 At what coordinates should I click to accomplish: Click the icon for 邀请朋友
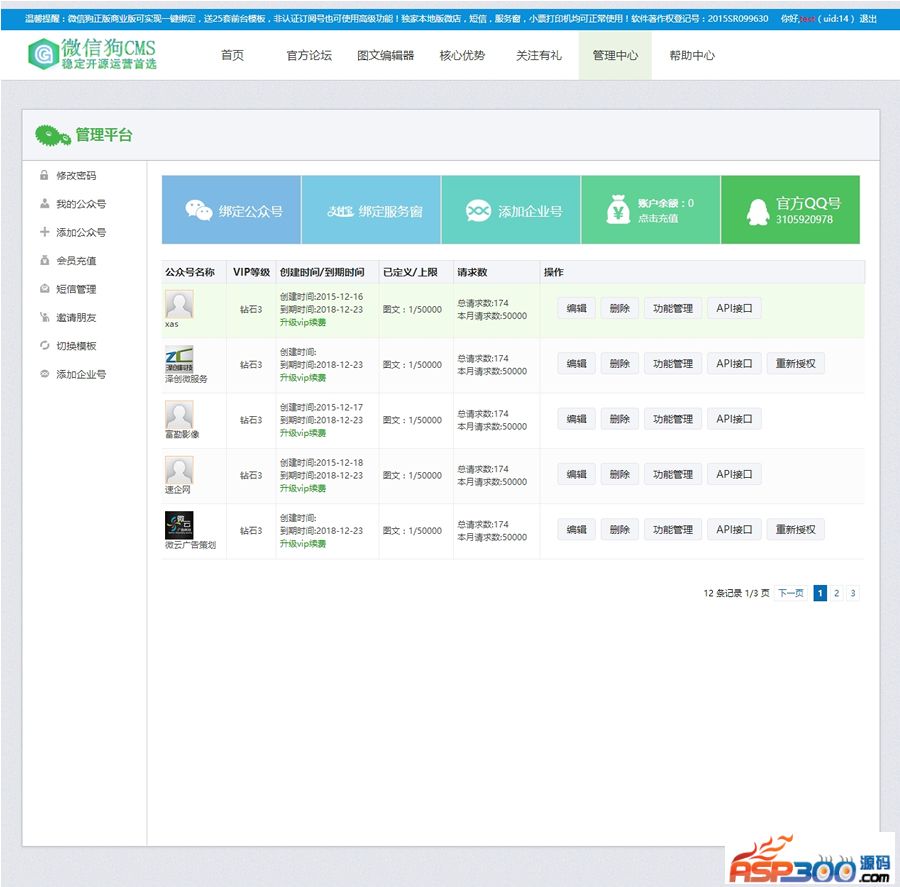click(44, 317)
